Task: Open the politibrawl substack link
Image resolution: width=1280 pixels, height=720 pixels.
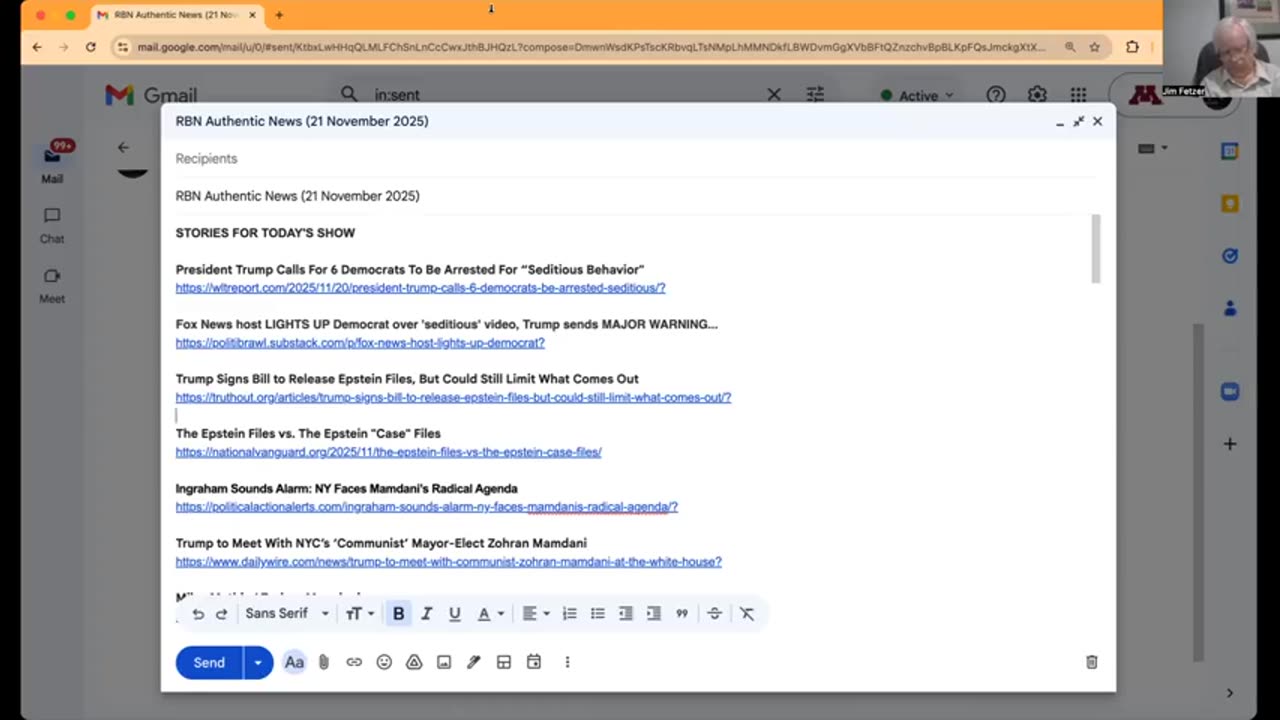Action: (x=360, y=343)
